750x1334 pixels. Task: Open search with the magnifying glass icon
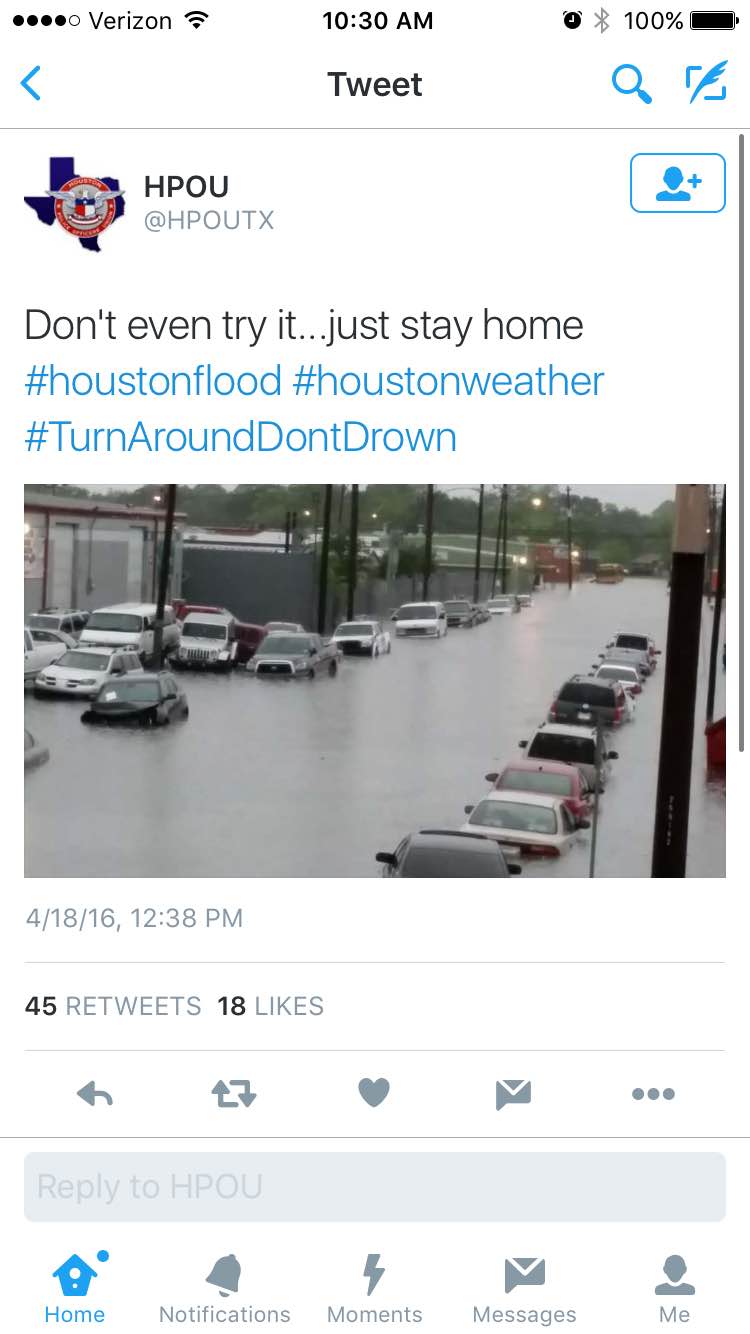[631, 85]
